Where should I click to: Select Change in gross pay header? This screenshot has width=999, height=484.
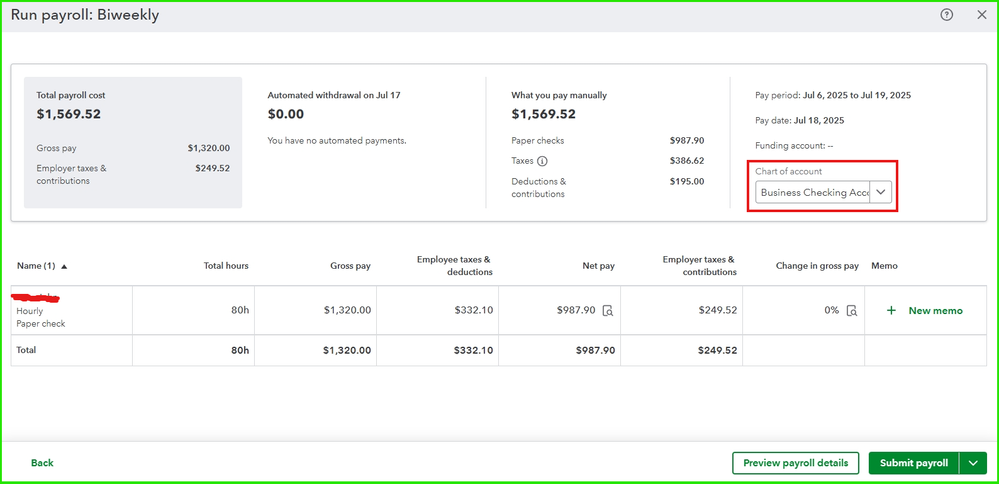(816, 266)
